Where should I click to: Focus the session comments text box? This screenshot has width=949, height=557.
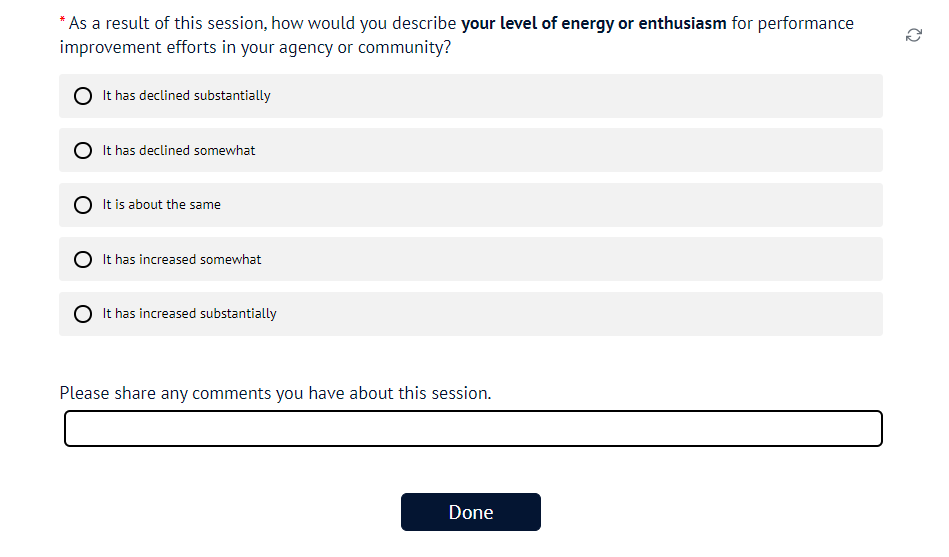pyautogui.click(x=473, y=429)
